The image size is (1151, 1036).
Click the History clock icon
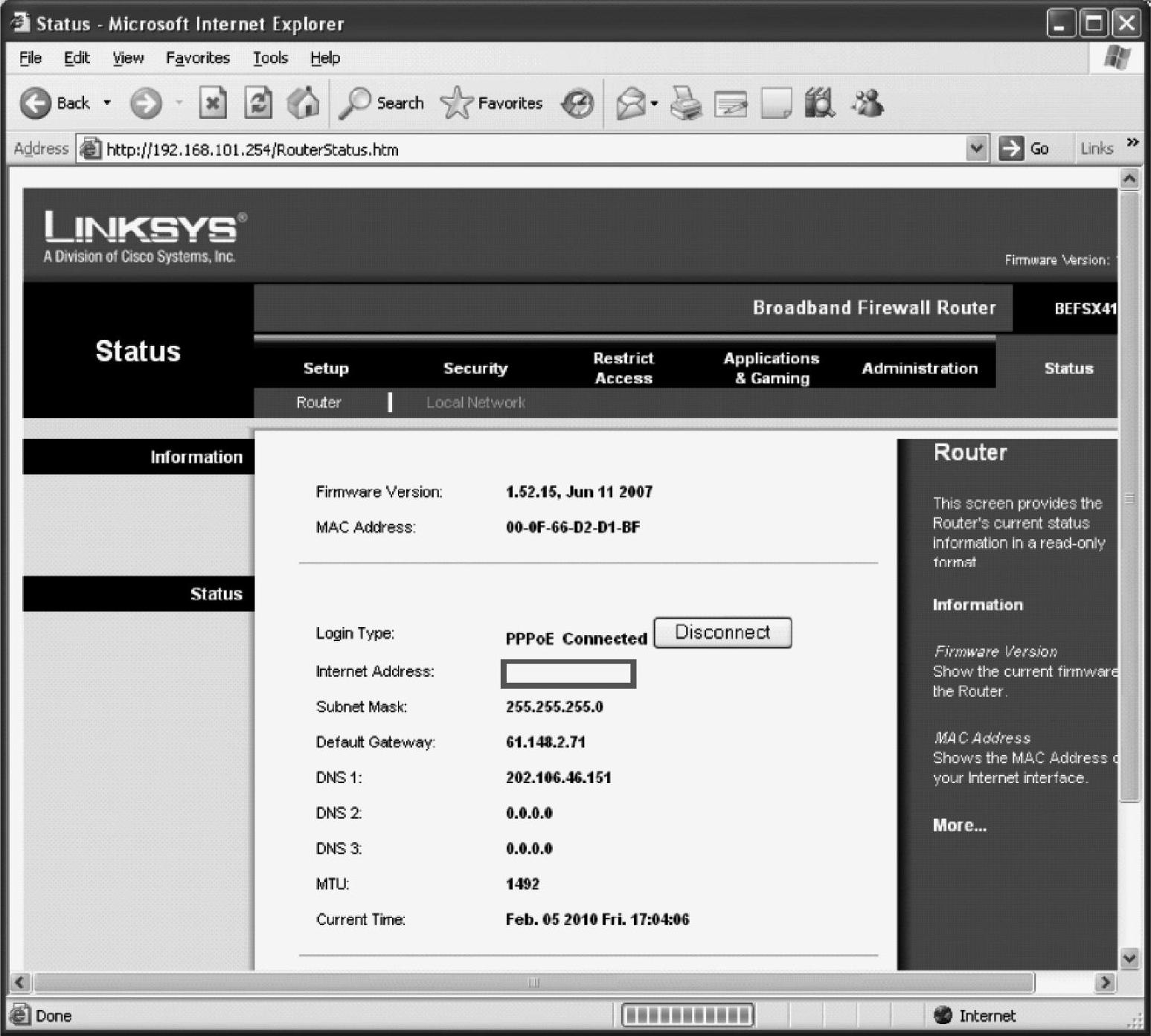pos(577,103)
